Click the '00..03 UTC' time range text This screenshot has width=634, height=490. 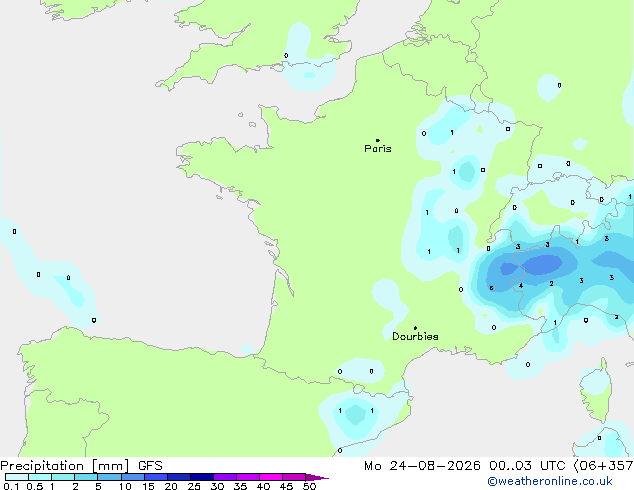(527, 466)
